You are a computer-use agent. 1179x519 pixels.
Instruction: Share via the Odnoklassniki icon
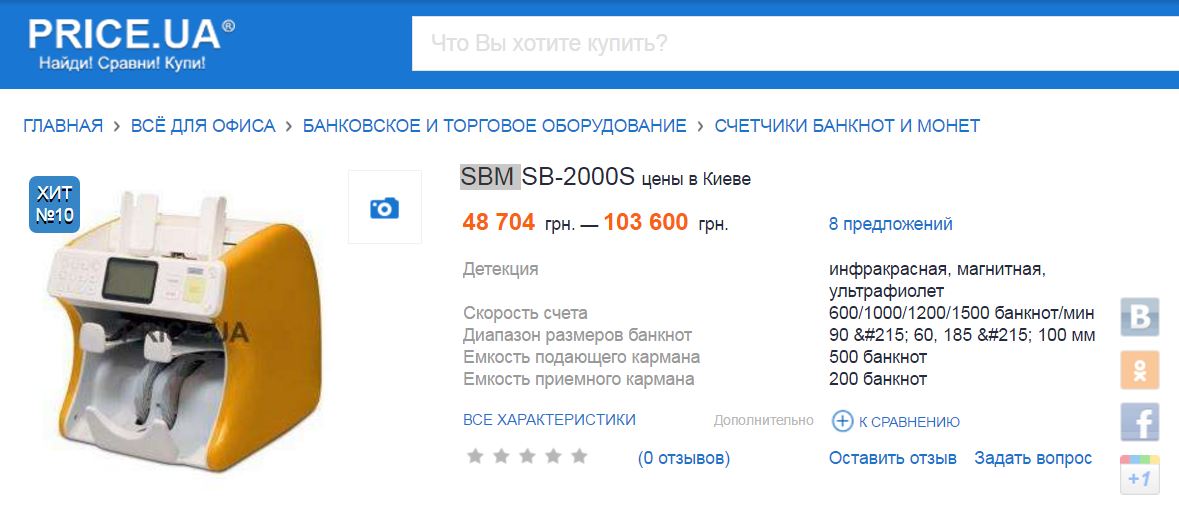[x=1139, y=370]
